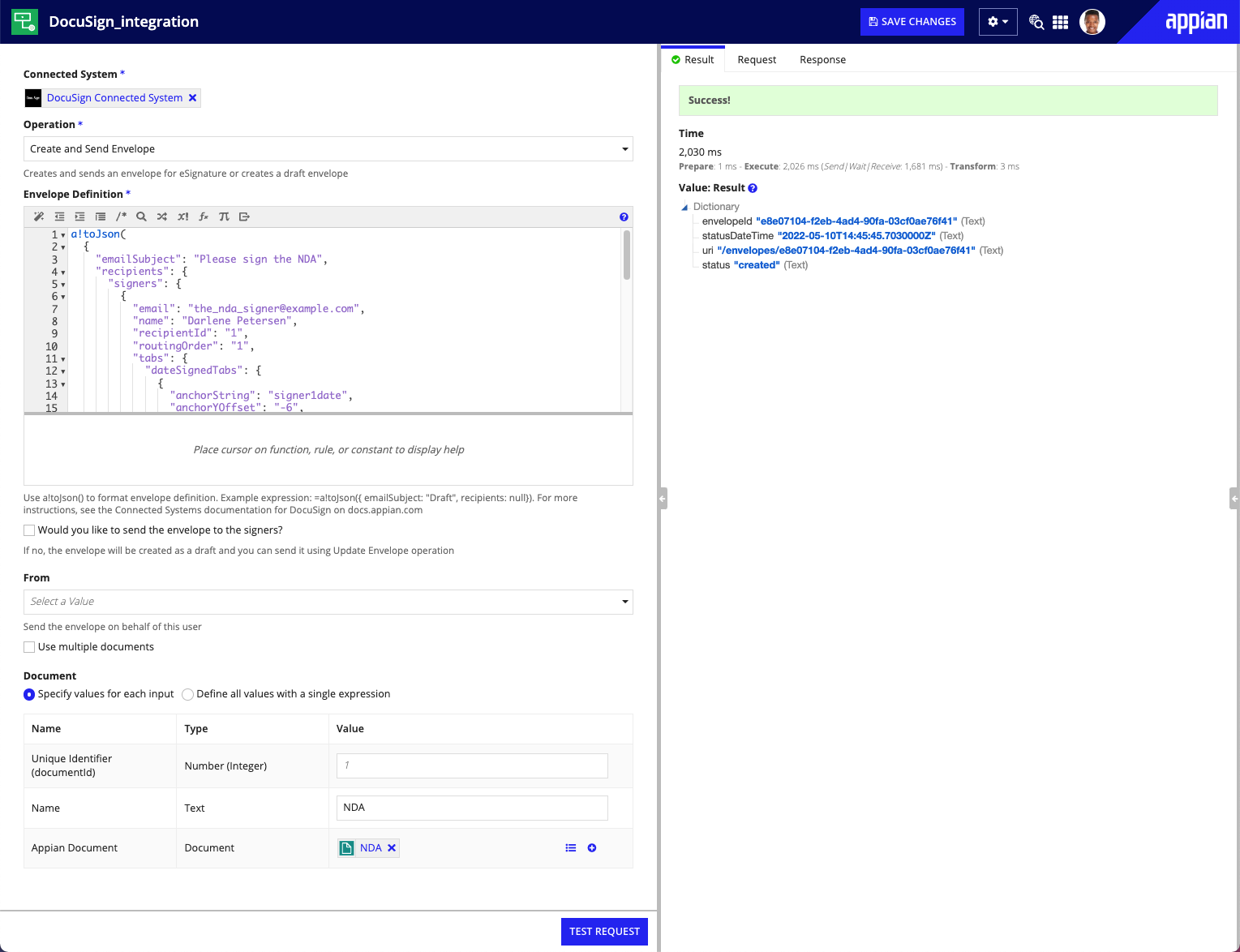Fold code at line 2 arrow

63,247
